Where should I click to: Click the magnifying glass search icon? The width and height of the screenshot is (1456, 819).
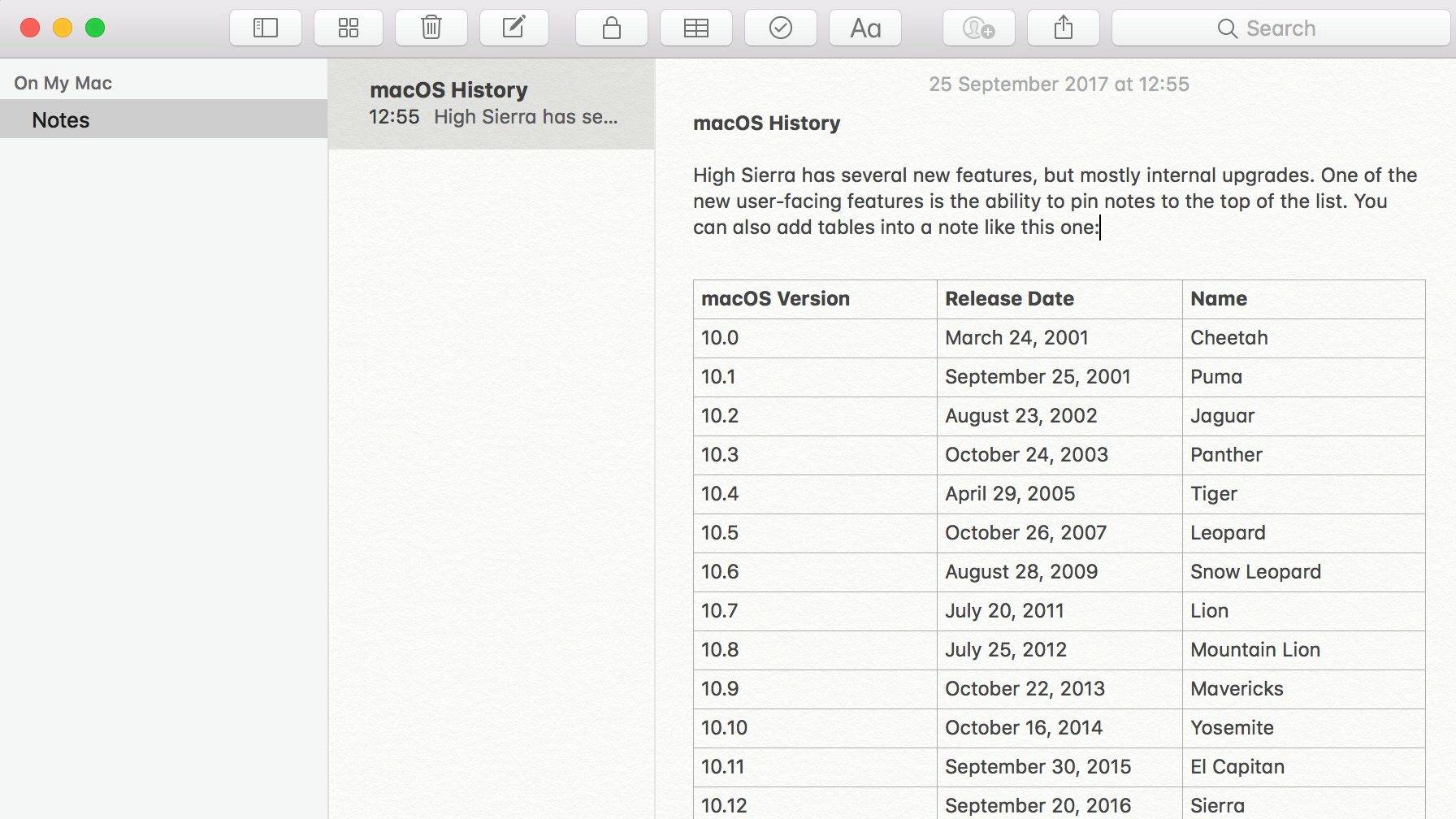tap(1227, 28)
